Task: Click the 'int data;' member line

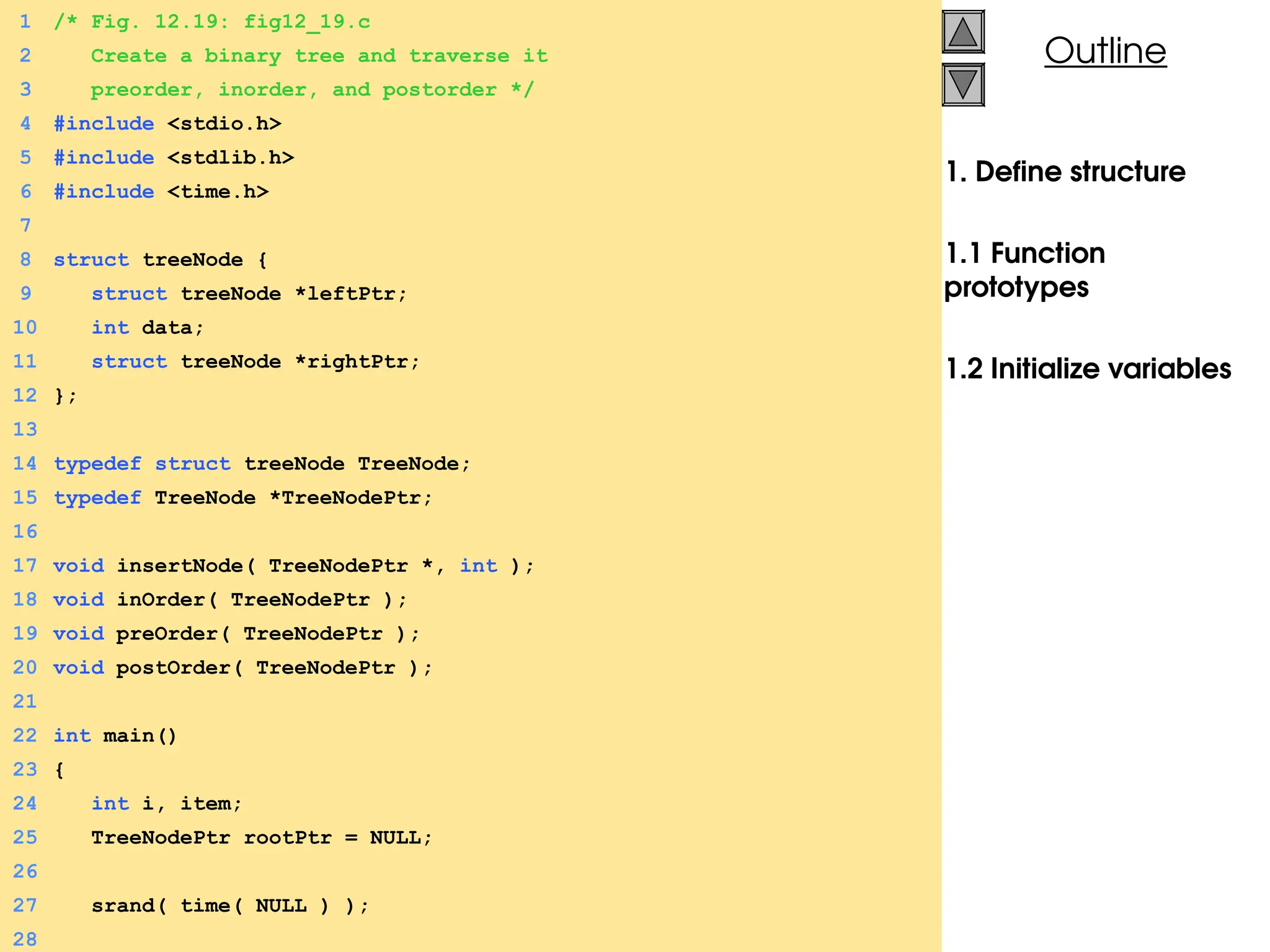Action: [148, 328]
